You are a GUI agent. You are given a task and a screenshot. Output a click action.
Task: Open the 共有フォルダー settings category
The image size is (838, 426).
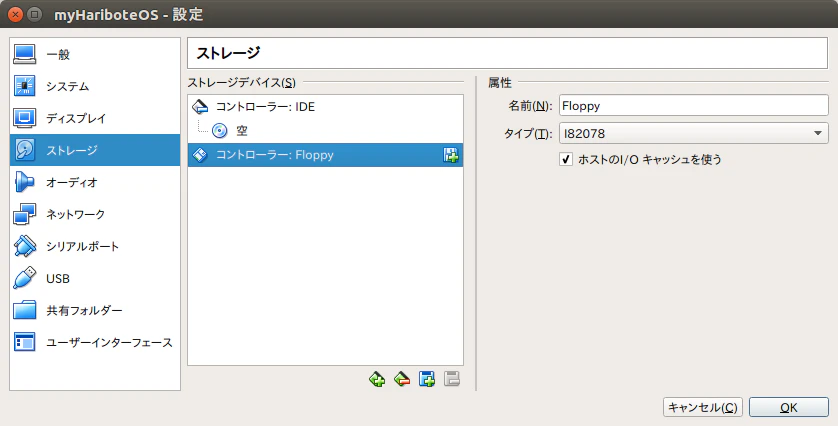tap(95, 311)
